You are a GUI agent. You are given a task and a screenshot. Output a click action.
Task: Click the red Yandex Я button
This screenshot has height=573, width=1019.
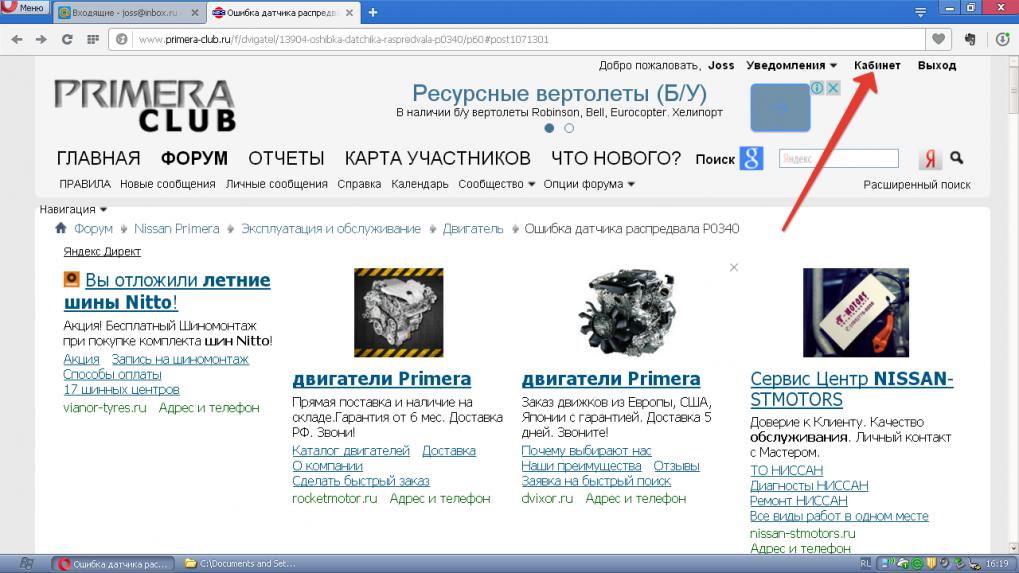pos(930,159)
